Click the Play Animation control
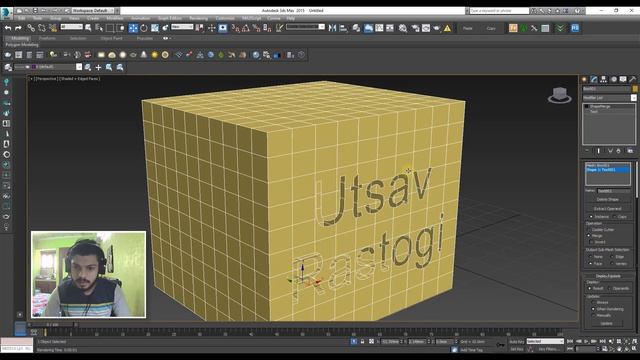This screenshot has width=640, height=360. 587,341
